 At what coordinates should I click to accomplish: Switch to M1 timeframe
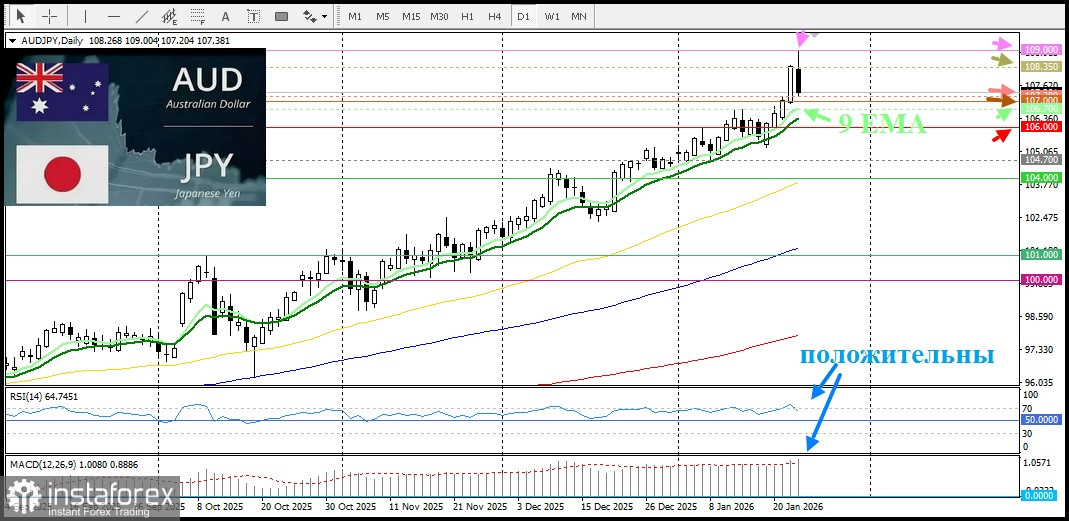pos(355,16)
